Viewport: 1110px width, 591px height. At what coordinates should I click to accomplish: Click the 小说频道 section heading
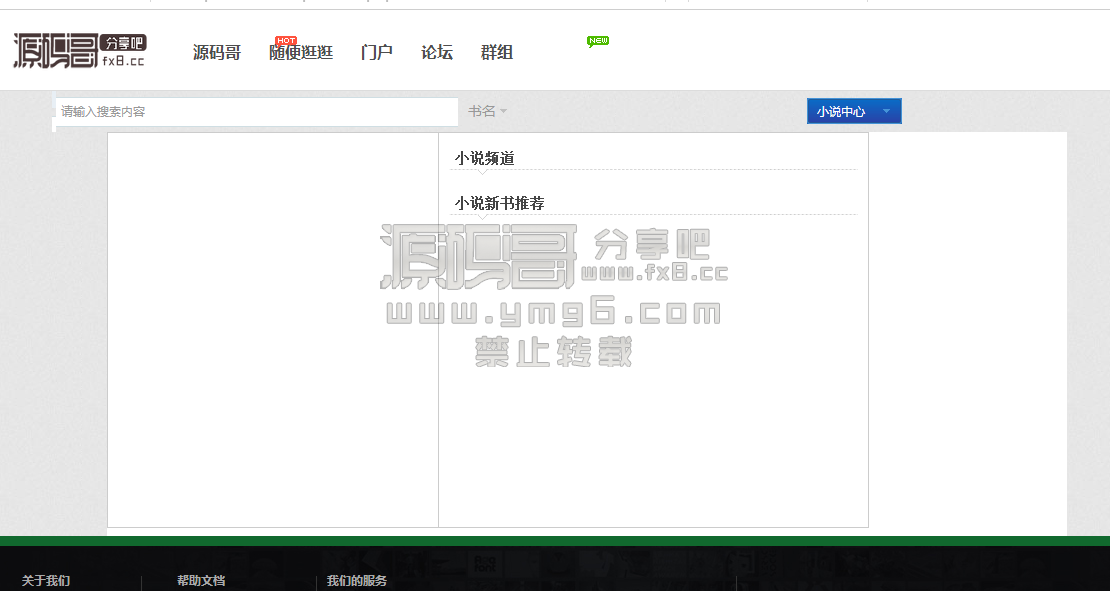click(484, 159)
